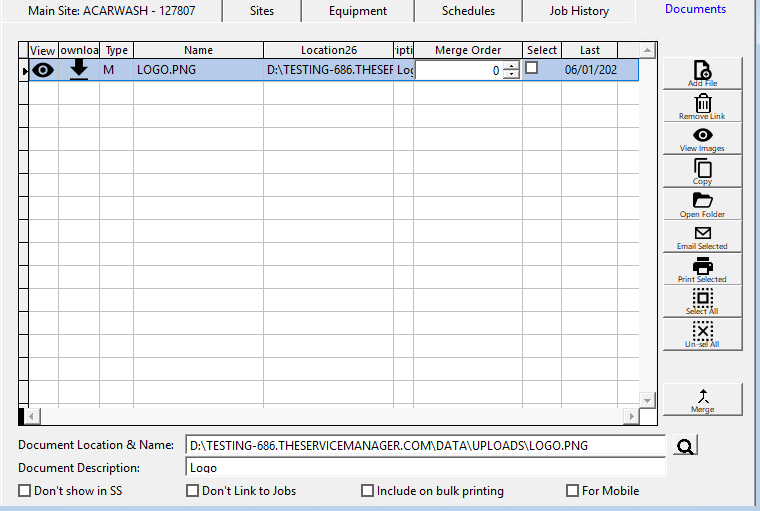Click the Select All icon button
Viewport: 760px width, 511px height.
click(x=702, y=301)
